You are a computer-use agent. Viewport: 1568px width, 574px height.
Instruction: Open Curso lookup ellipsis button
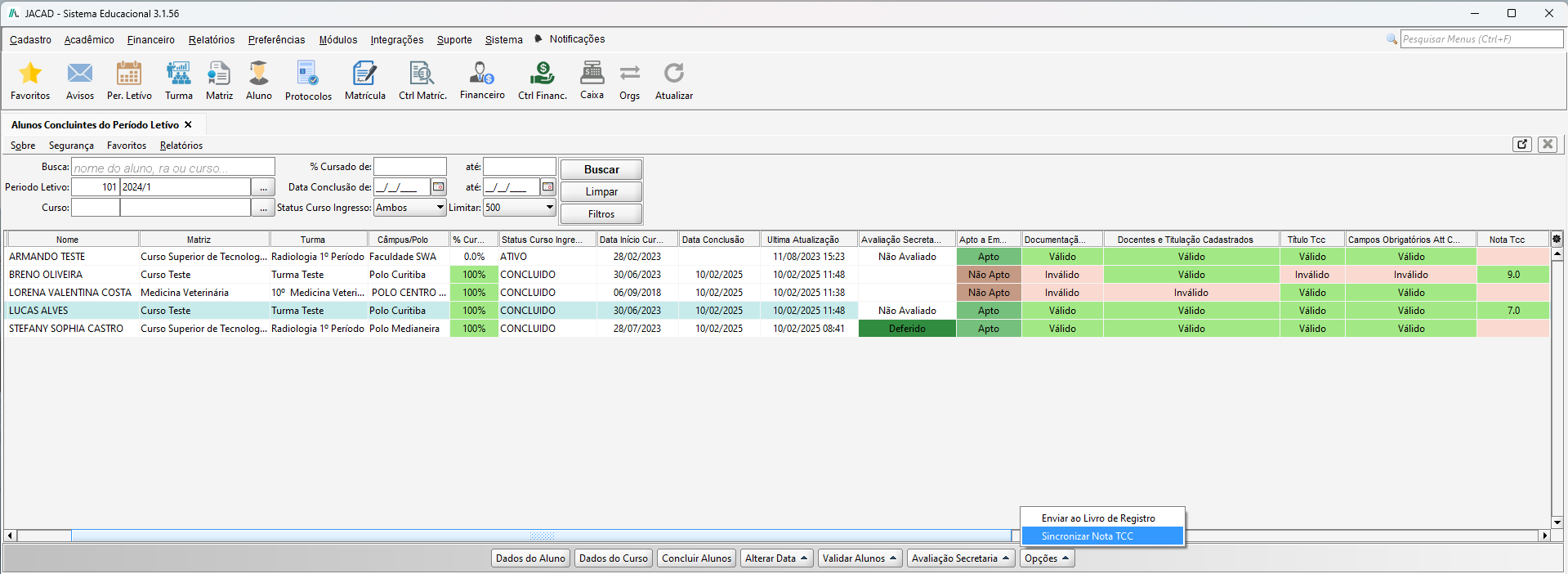pos(263,208)
